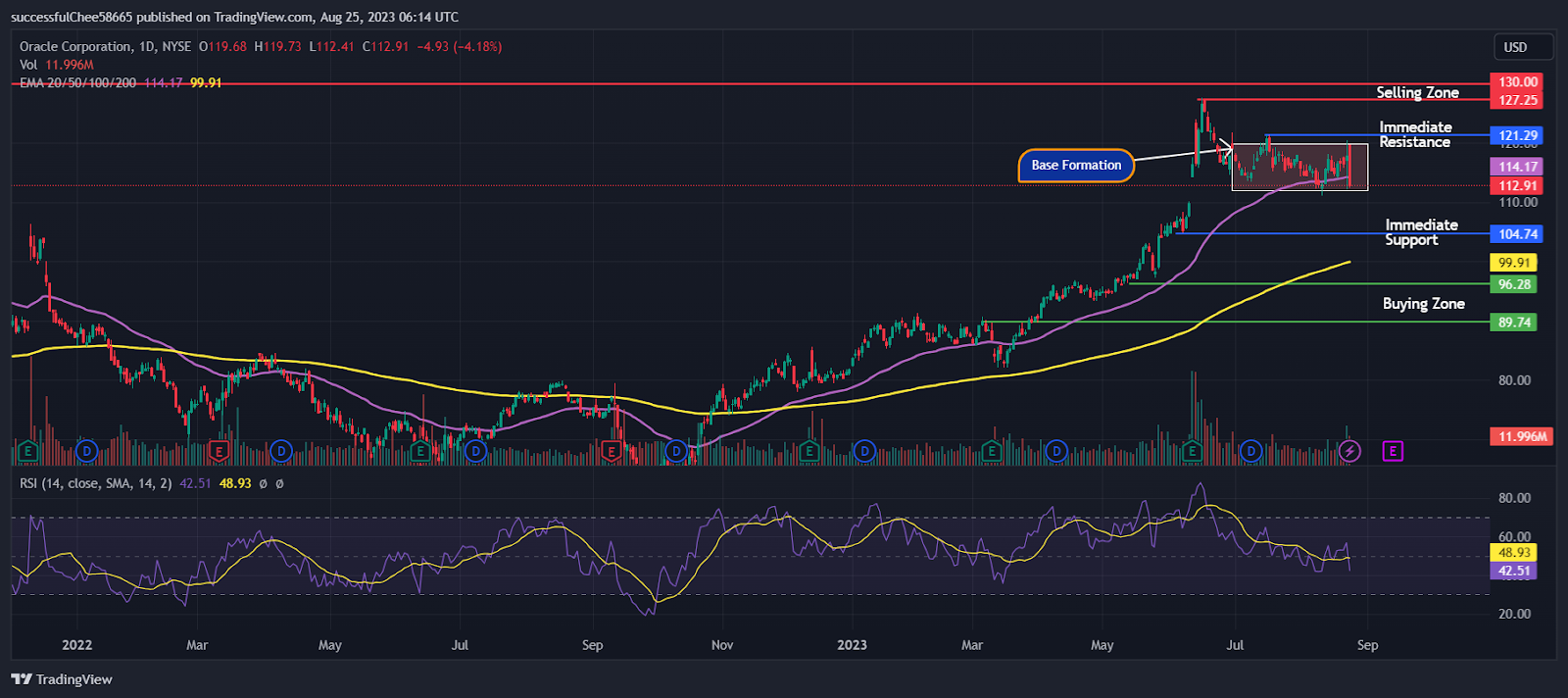The width and height of the screenshot is (1568, 698).
Task: Select the Immediate Support text annotation
Action: [x=1421, y=232]
